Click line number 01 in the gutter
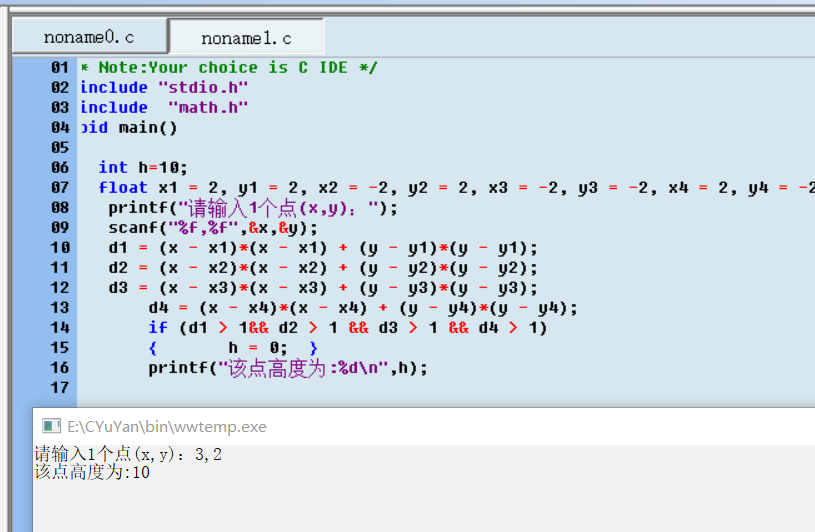 [60, 68]
